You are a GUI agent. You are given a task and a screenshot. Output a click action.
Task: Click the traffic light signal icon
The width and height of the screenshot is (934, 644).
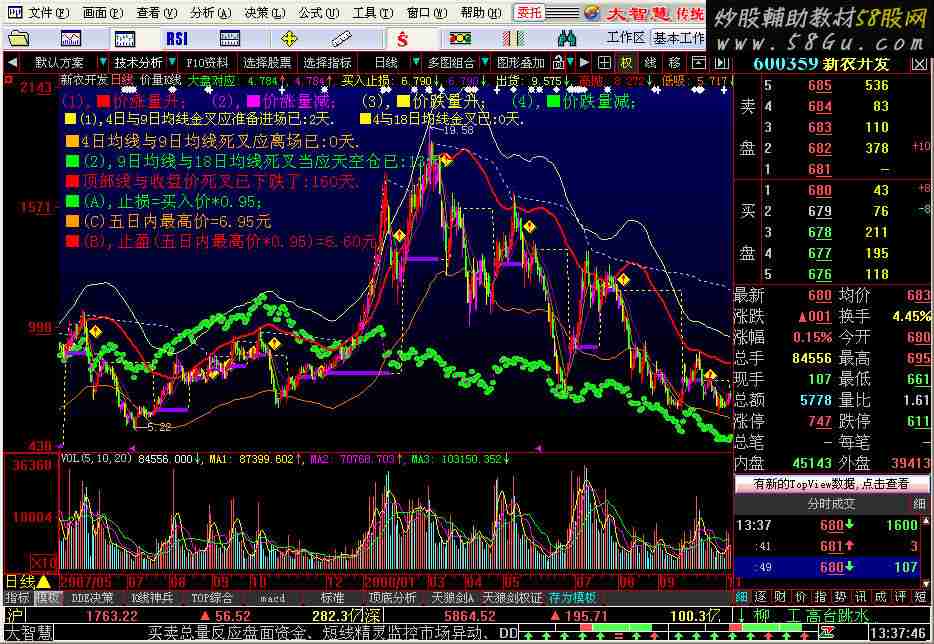click(x=460, y=39)
